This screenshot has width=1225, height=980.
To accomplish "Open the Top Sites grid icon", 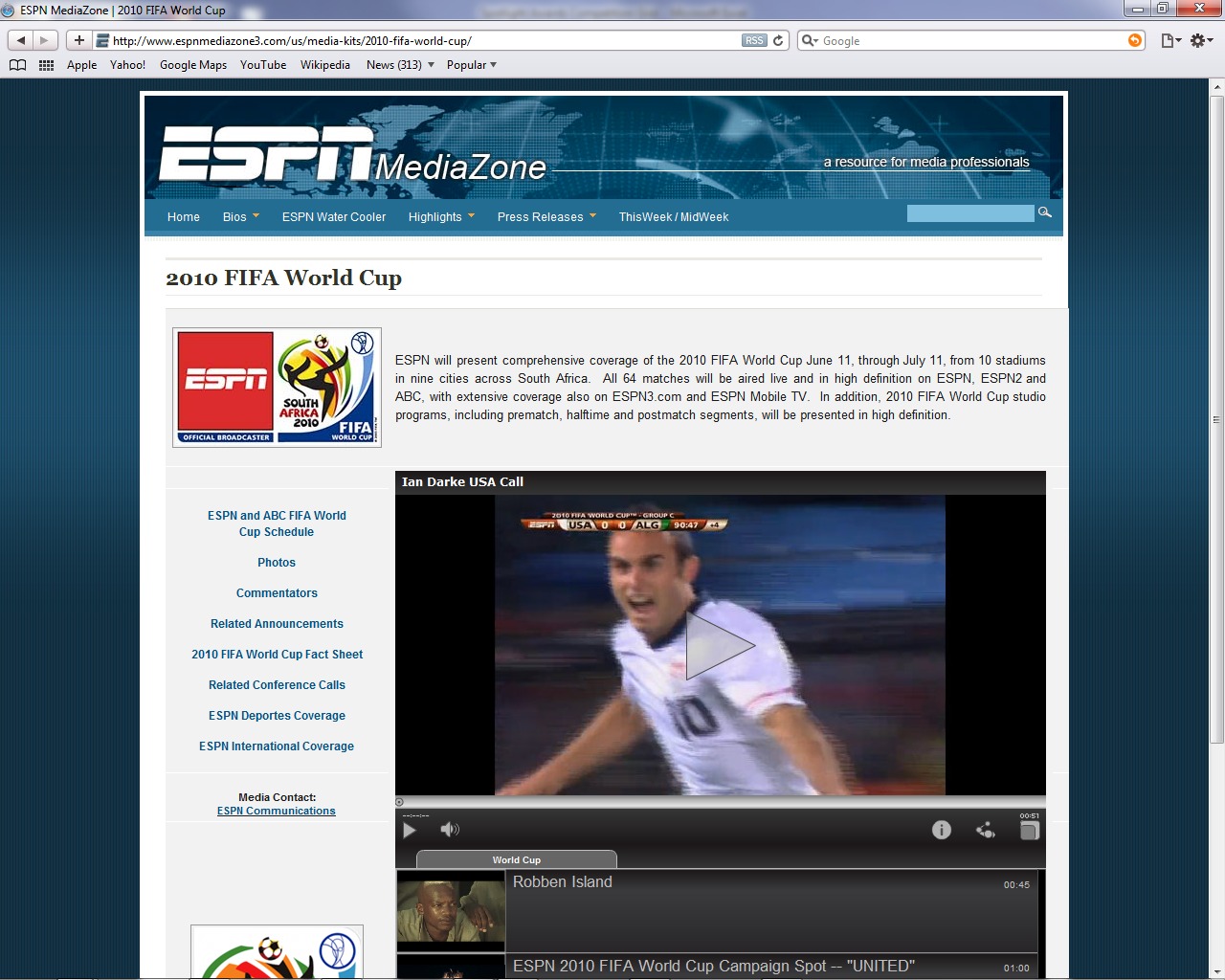I will 46,65.
